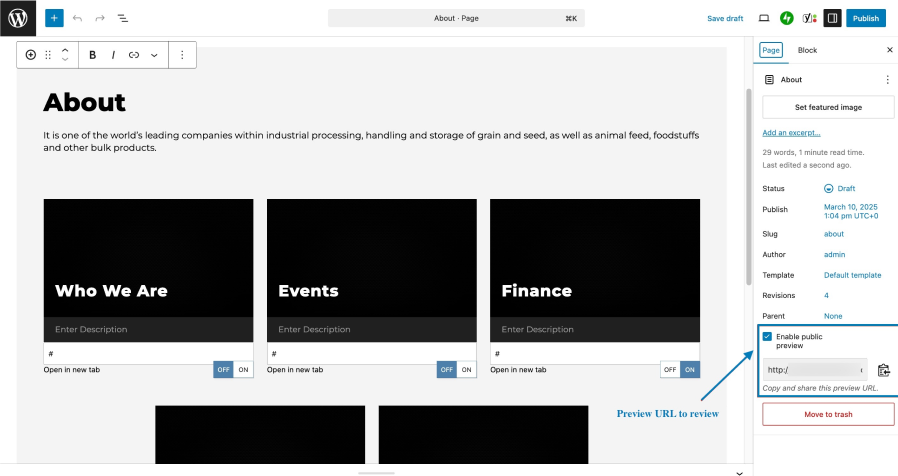898x476 pixels.
Task: Click the preview URL field
Action: click(x=814, y=370)
